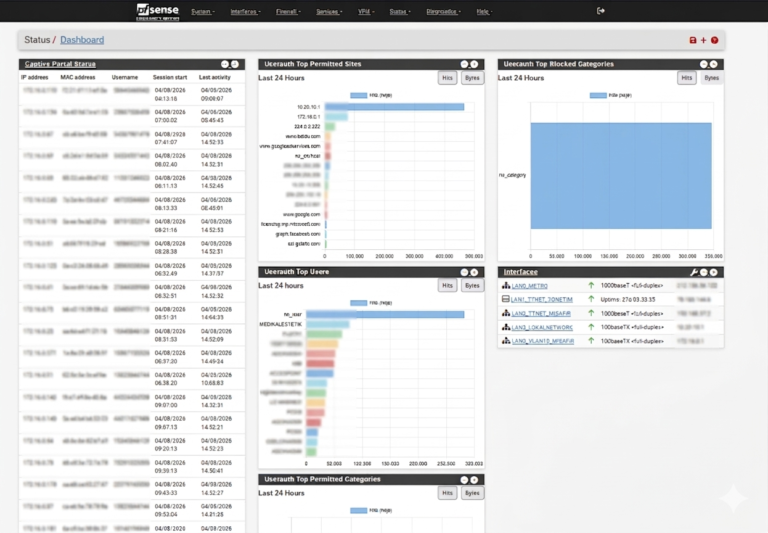Close the Captive Portal Status widget
Screen dimensions: 768x533
coord(235,64)
